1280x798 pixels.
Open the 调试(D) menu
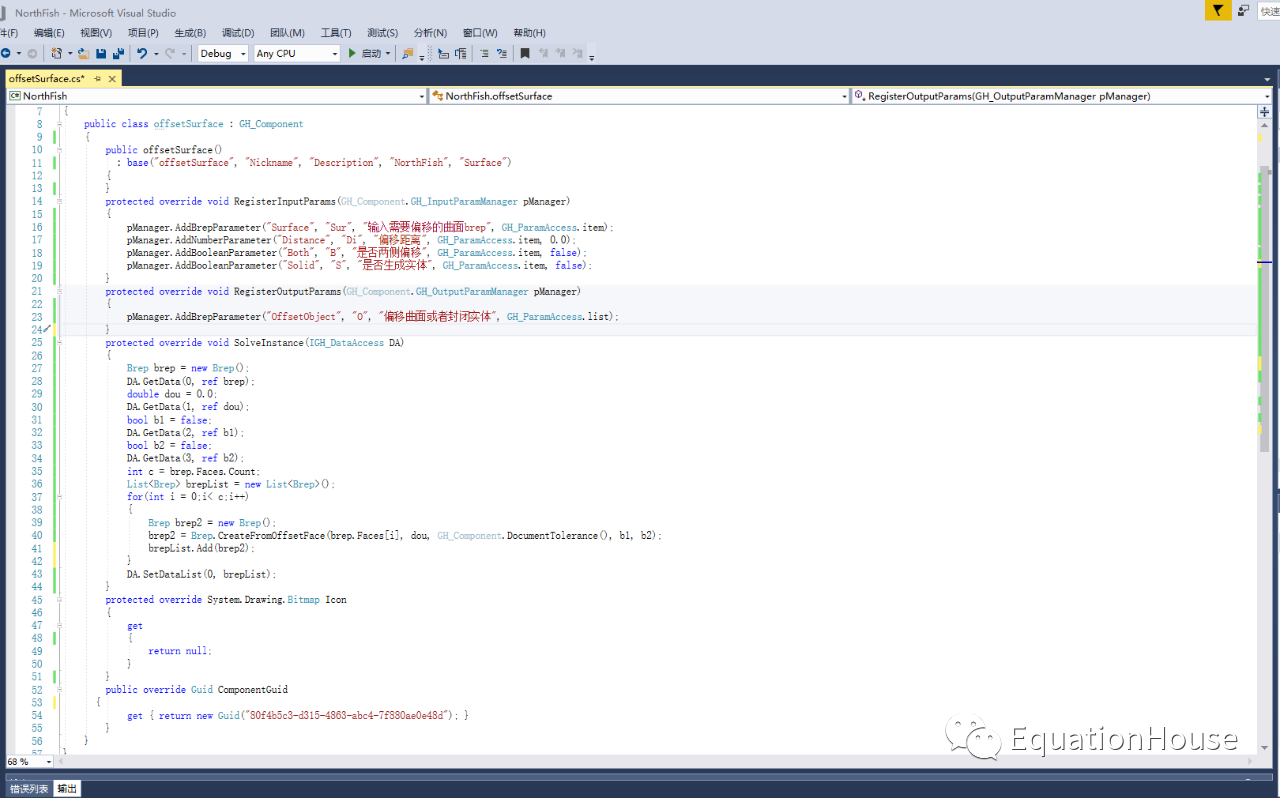tap(238, 33)
